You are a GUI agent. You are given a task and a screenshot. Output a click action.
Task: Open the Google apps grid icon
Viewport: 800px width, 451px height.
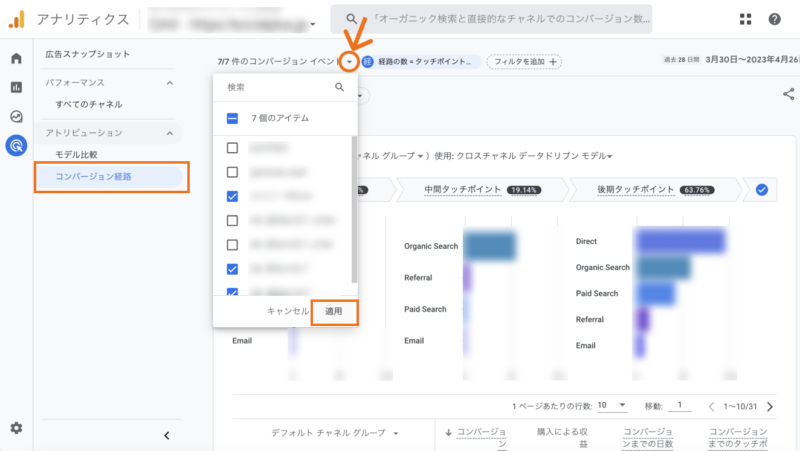745,19
